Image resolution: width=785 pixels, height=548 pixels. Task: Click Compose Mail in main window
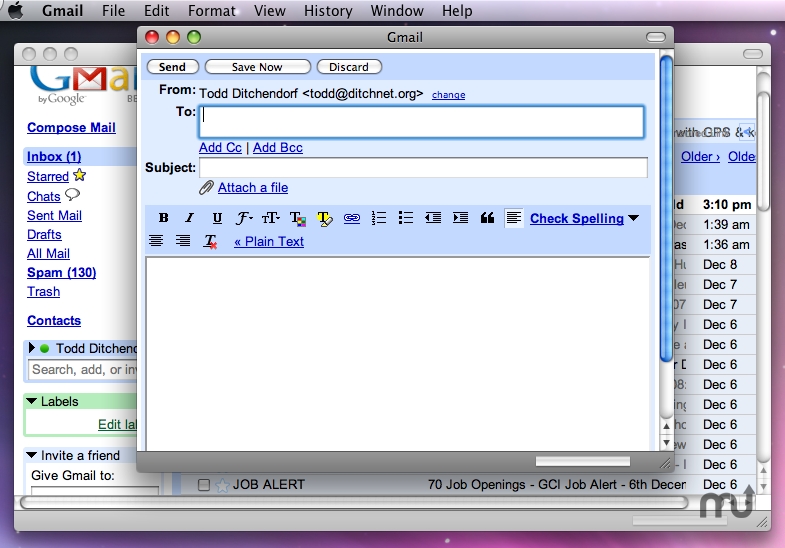click(71, 128)
